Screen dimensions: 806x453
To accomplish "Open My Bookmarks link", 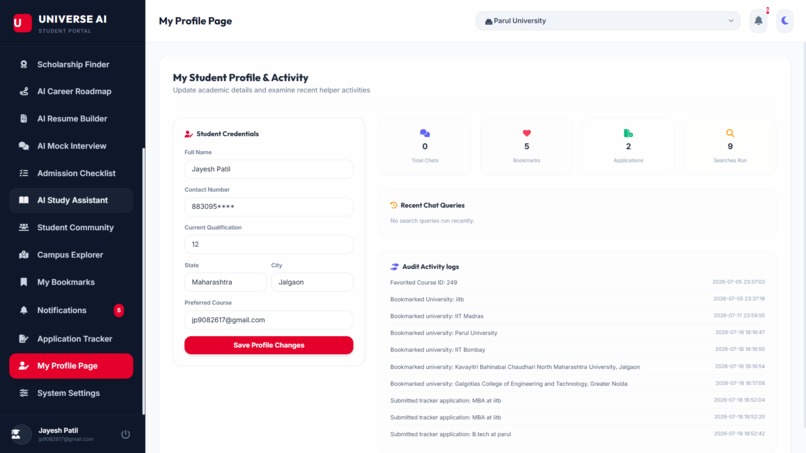I will (71, 282).
